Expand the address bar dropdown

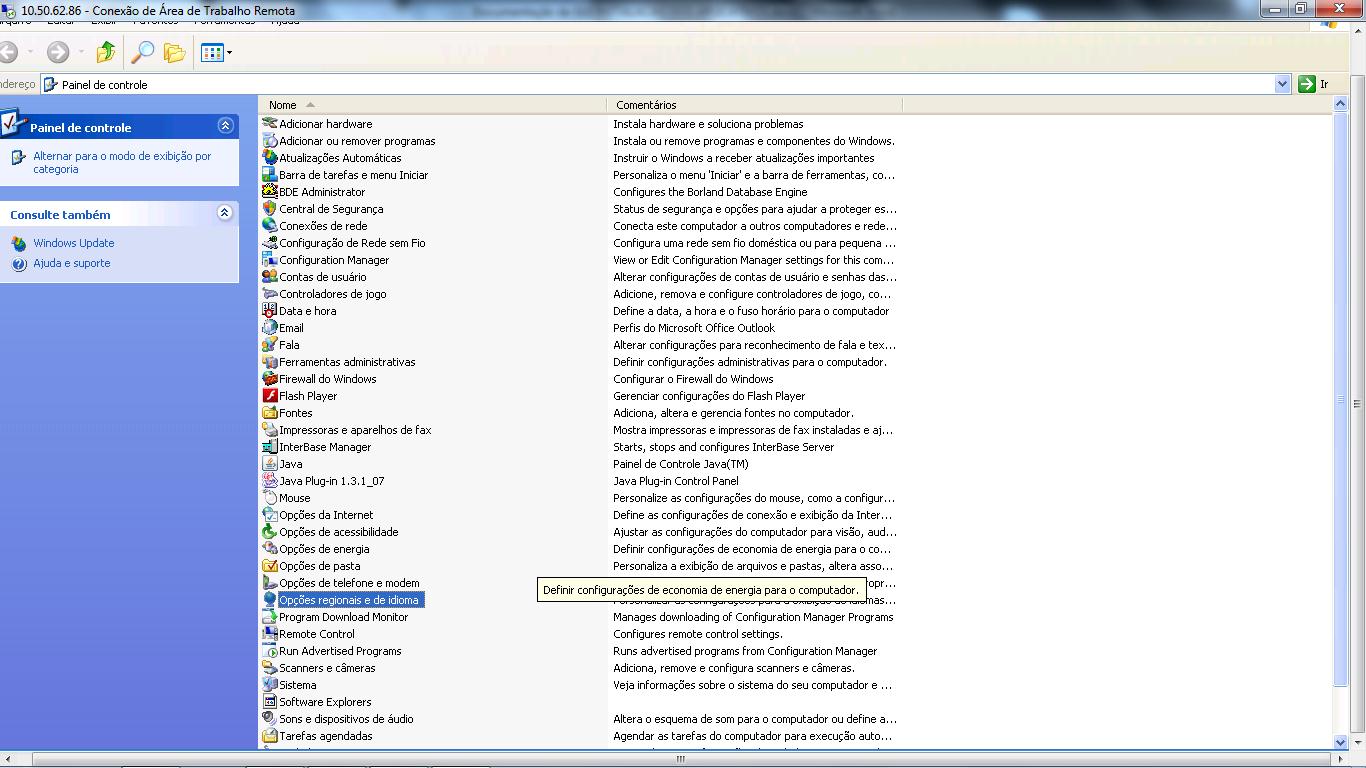[x=1282, y=85]
